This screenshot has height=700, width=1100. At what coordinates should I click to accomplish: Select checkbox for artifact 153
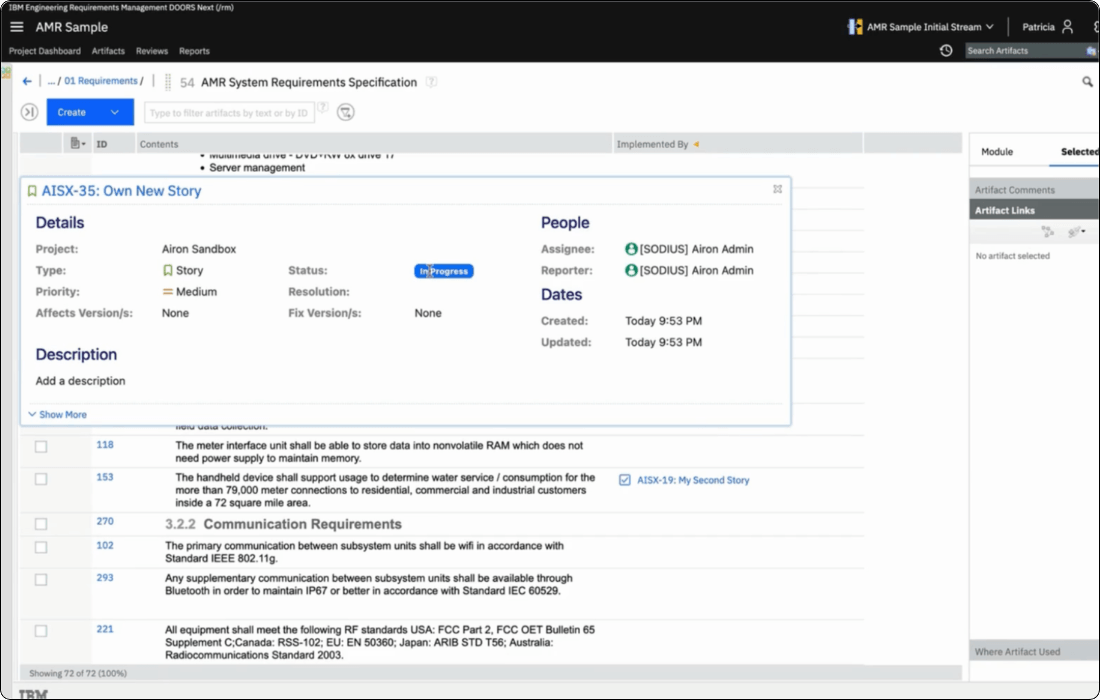tap(41, 479)
